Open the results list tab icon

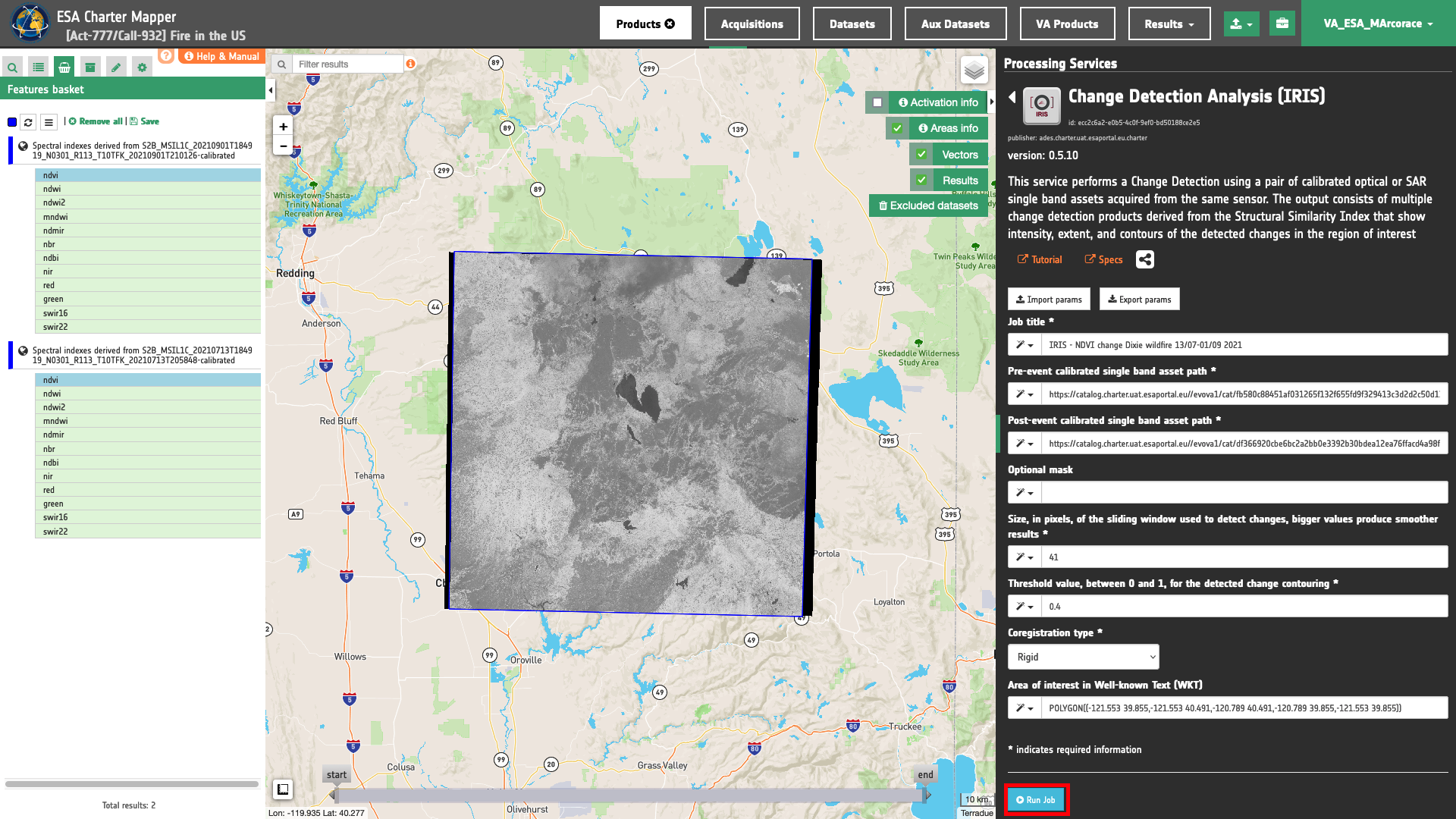click(39, 67)
